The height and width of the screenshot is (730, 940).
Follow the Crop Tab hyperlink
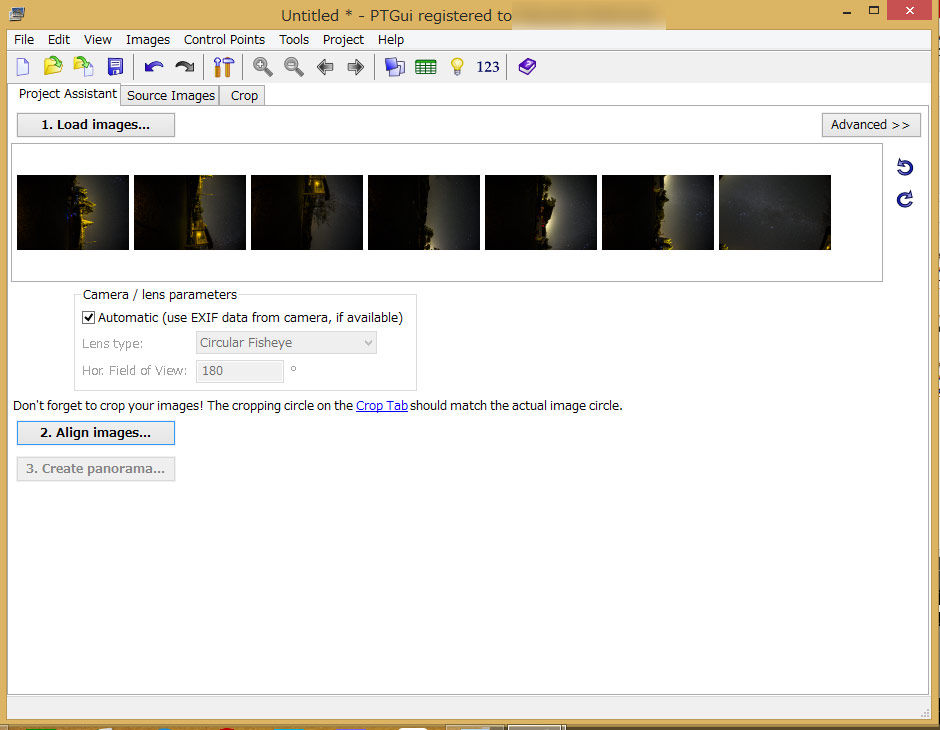(x=381, y=406)
